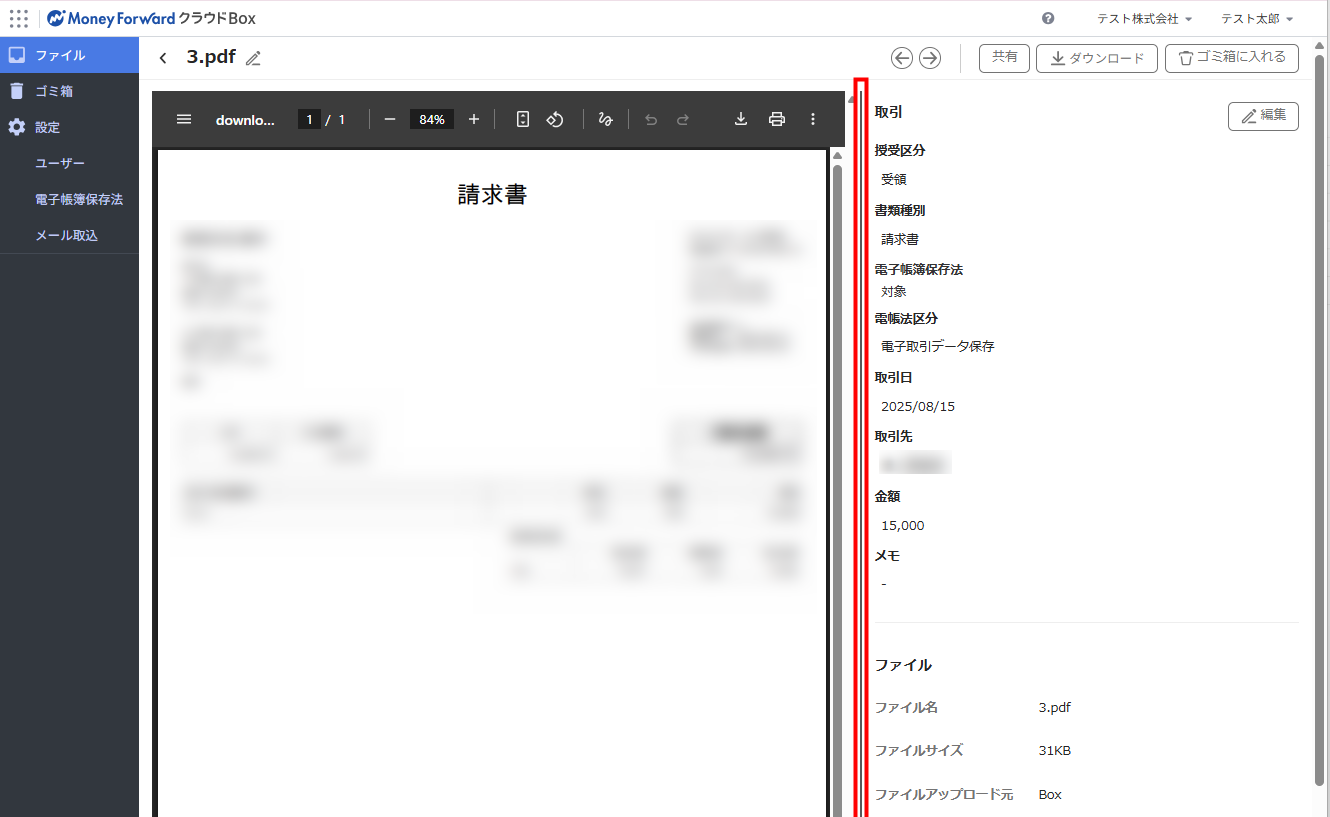
Task: Click the ダウンロード button
Action: click(1096, 58)
